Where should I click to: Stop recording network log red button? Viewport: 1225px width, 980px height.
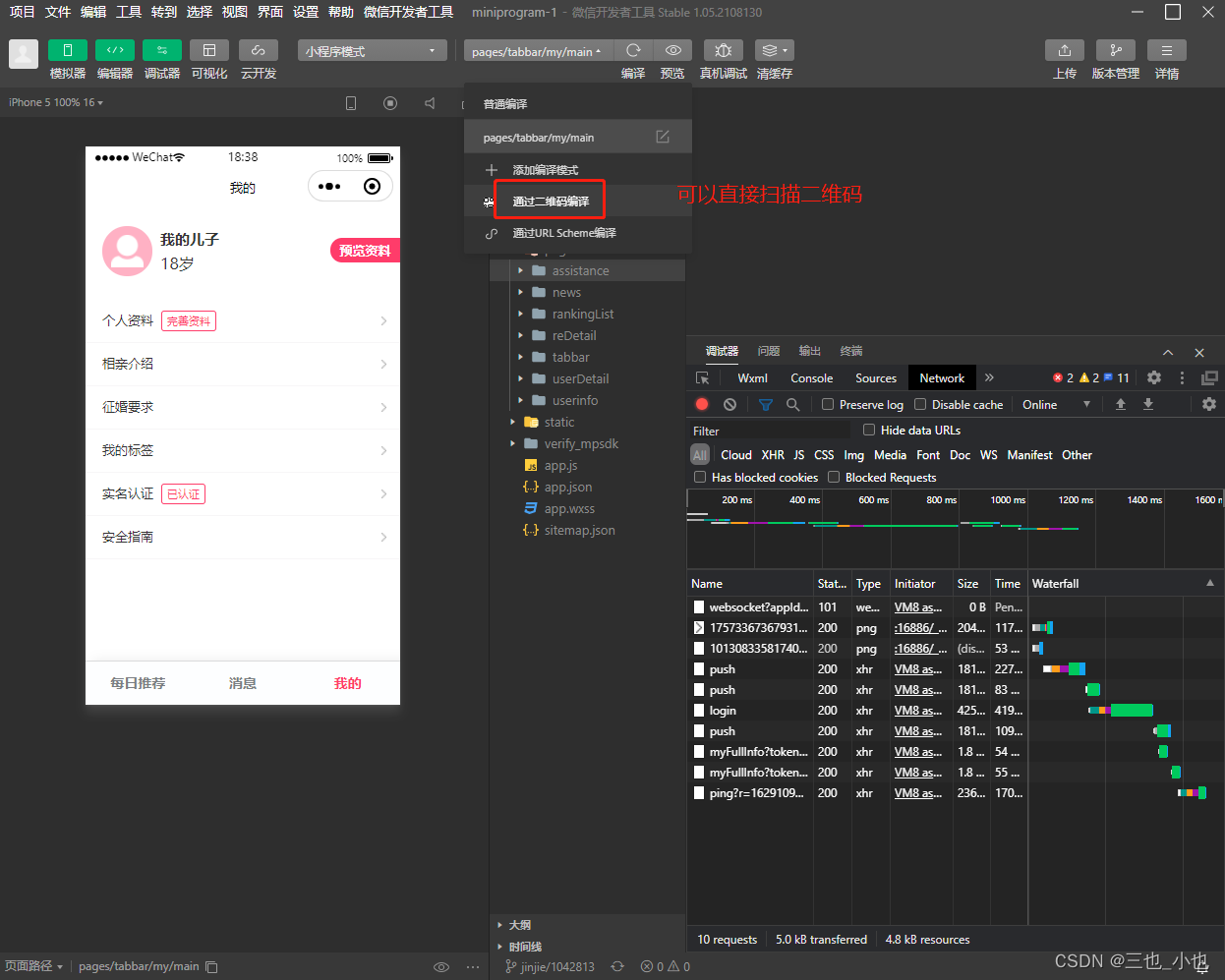click(x=702, y=404)
